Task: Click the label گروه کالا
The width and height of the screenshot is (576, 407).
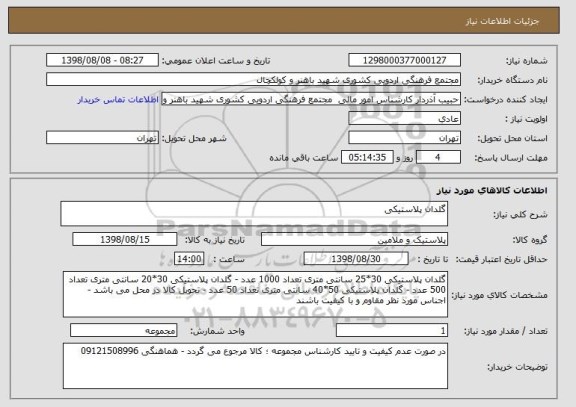Action: click(530, 240)
